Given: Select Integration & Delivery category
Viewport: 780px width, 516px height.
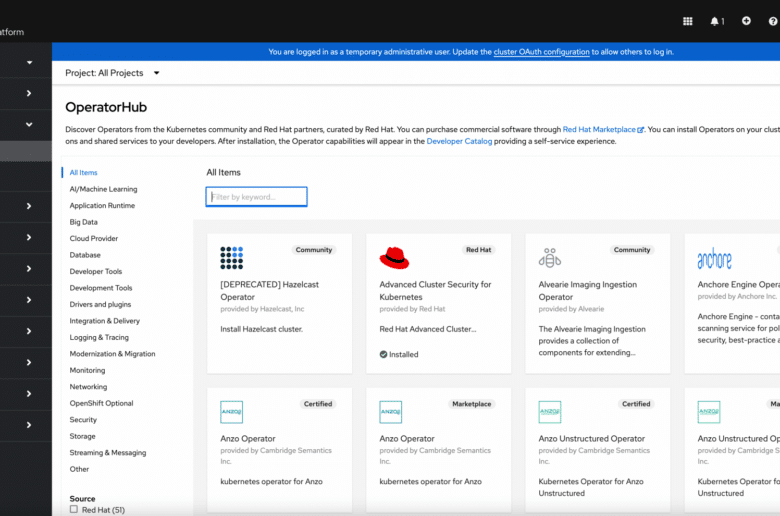Looking at the screenshot, I should coord(104,321).
